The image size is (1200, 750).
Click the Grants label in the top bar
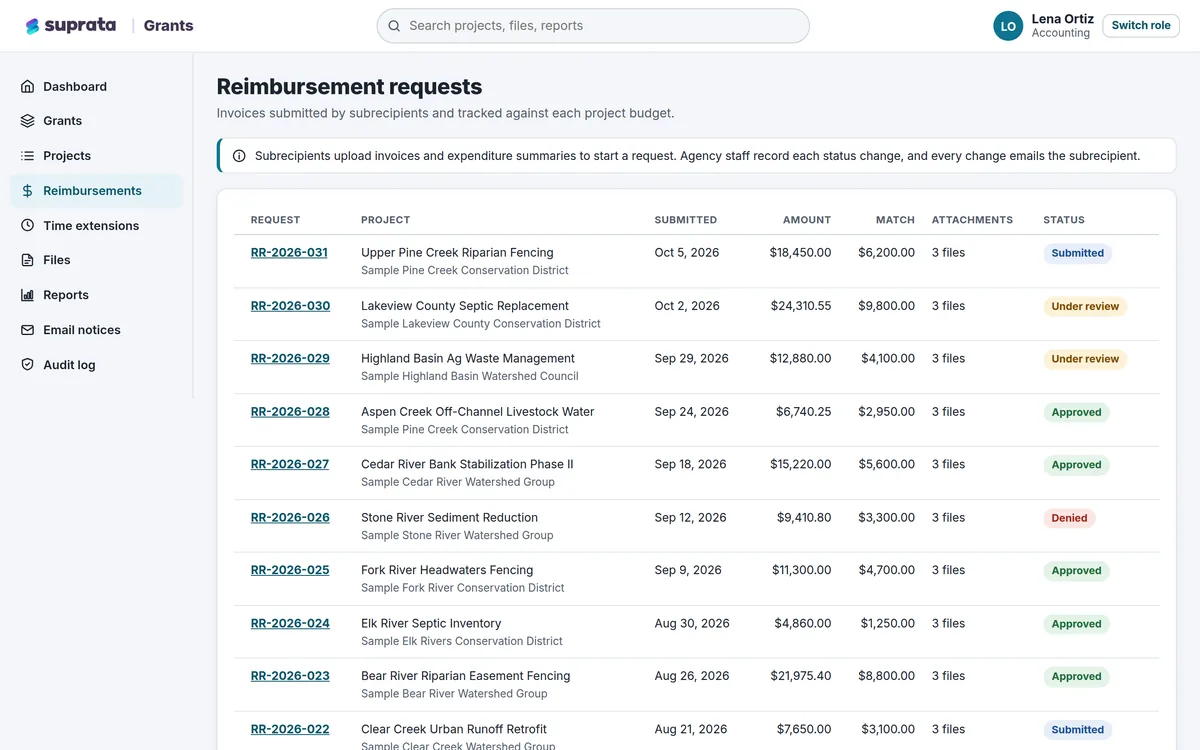[x=168, y=26]
